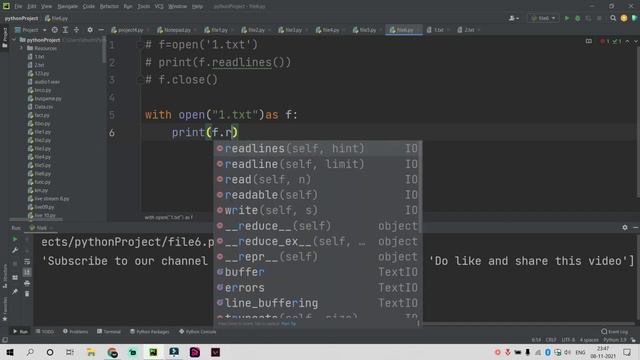This screenshot has width=640, height=360.
Task: Open the File menu
Action: [x=18, y=7]
